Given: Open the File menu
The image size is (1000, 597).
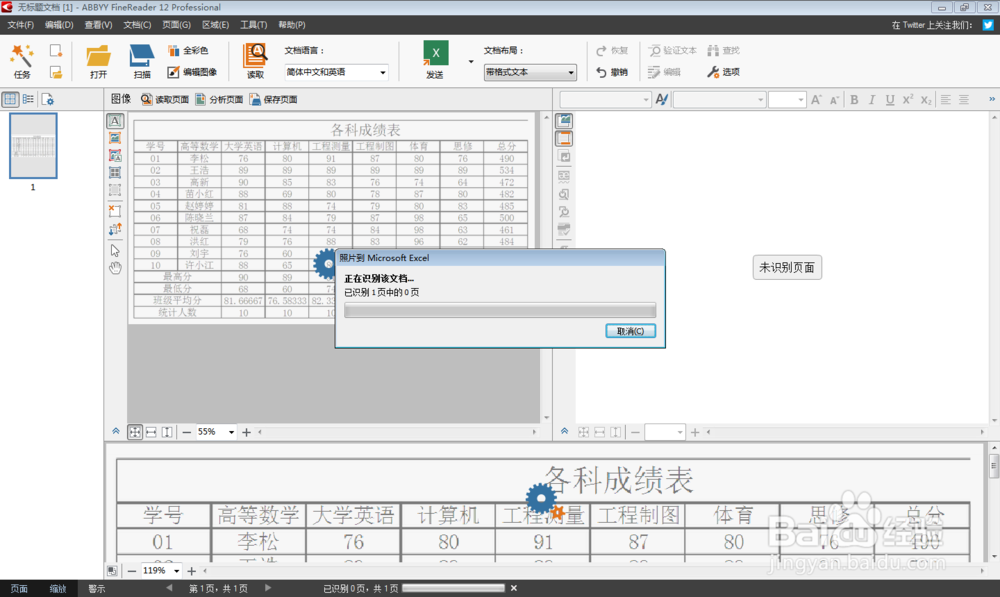Looking at the screenshot, I should pyautogui.click(x=20, y=25).
